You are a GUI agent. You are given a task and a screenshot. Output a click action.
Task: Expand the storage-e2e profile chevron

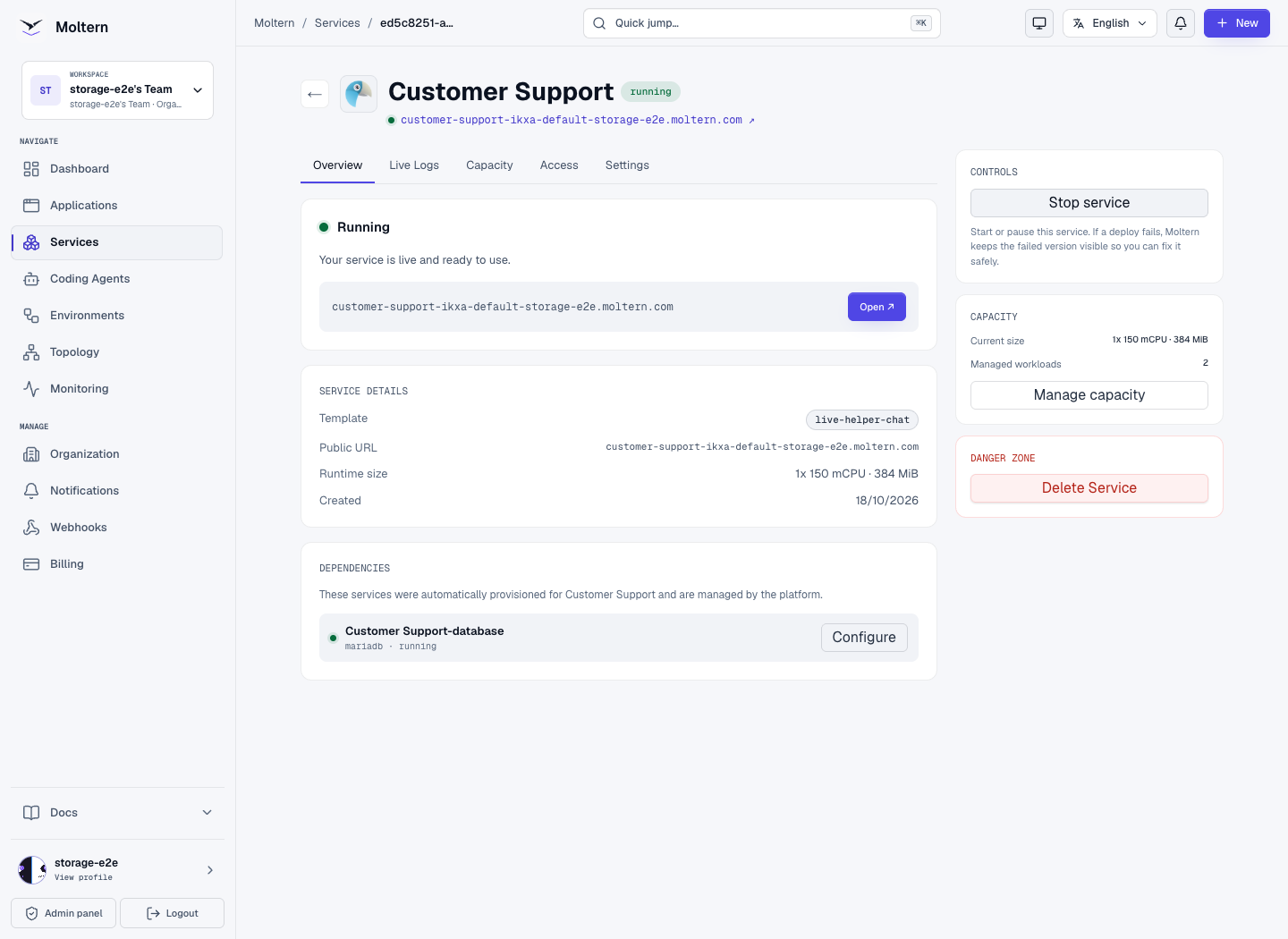[x=210, y=870]
